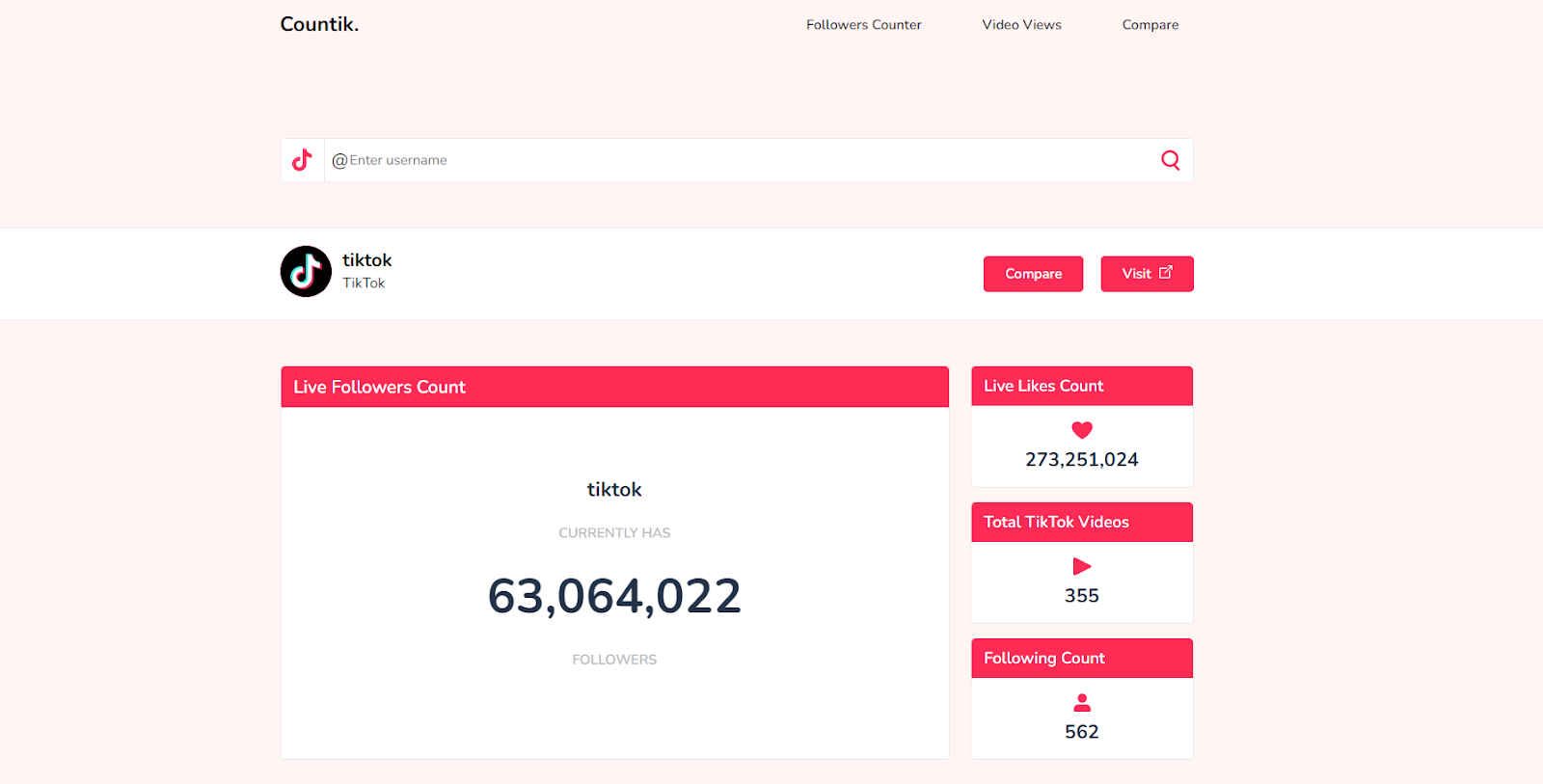The width and height of the screenshot is (1543, 784).
Task: Click the heart icon under Live Likes Count
Action: point(1082,430)
